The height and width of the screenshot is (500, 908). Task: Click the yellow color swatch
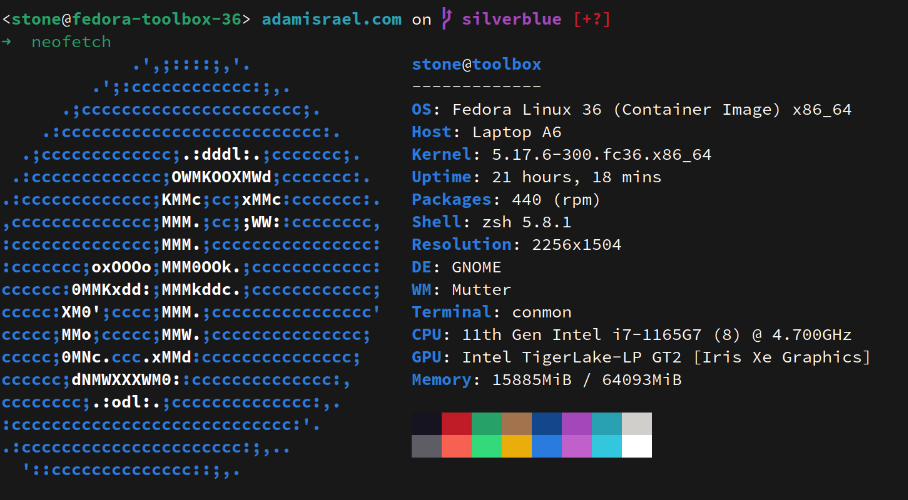[x=517, y=446]
